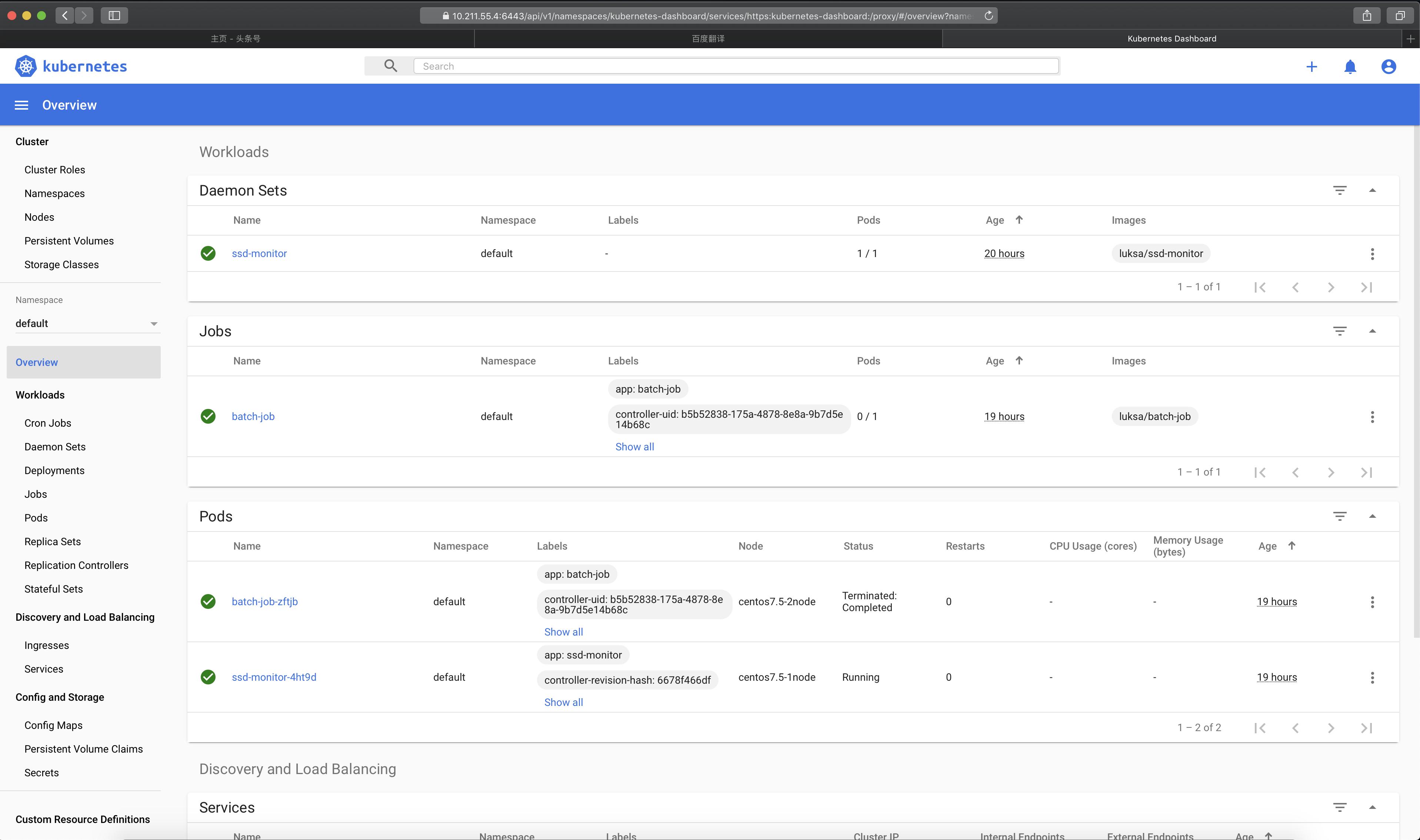Image resolution: width=1420 pixels, height=840 pixels.
Task: Go to next page in Pods pagination
Action: [1331, 728]
